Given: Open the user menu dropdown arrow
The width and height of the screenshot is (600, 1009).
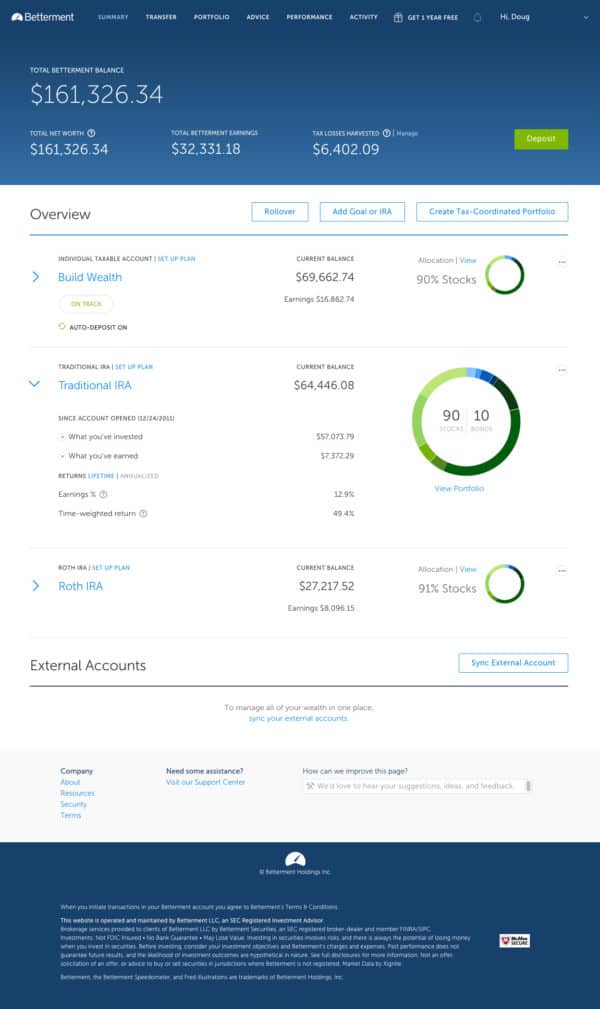Looking at the screenshot, I should tap(585, 17).
